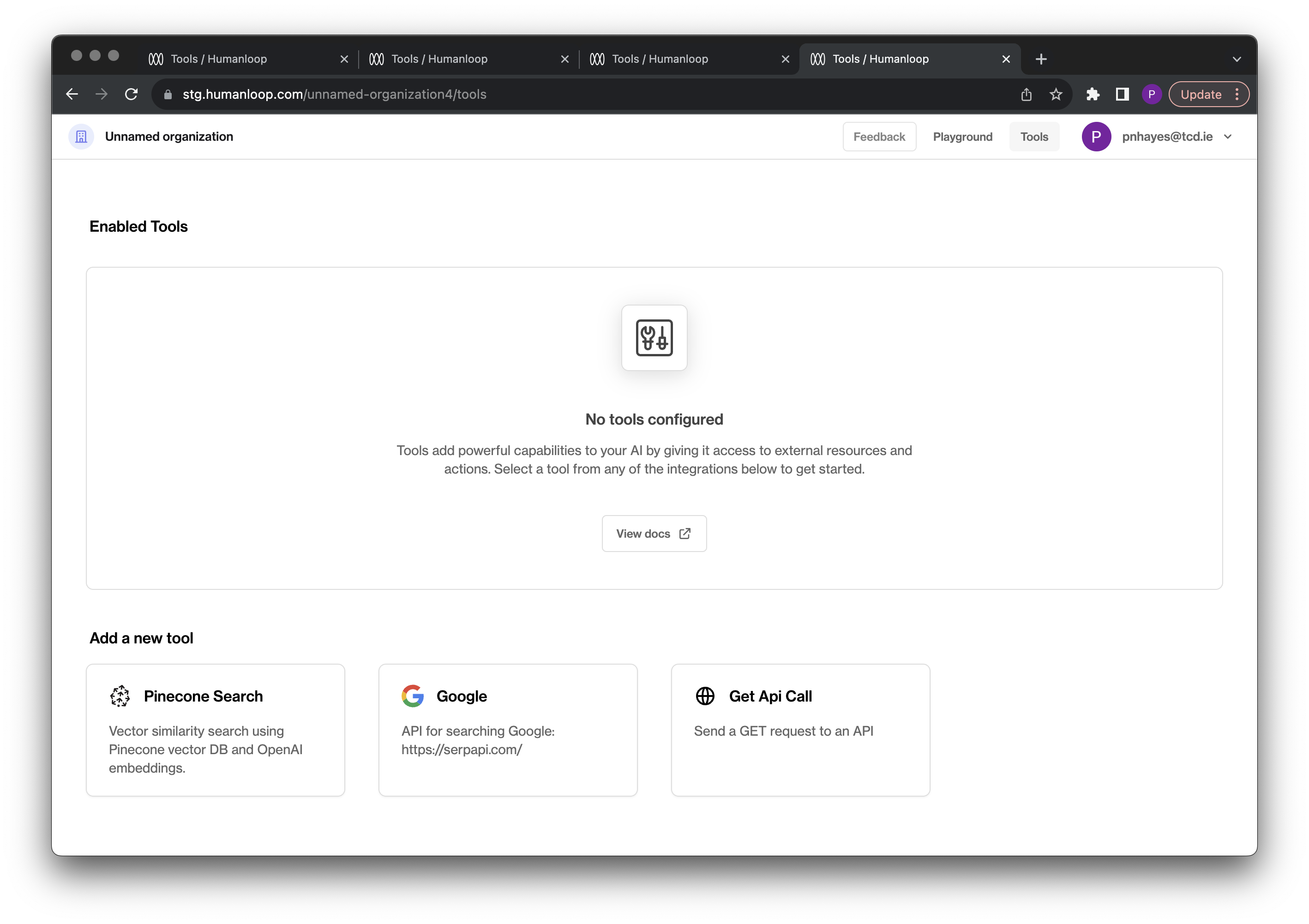Open the Chrome profile P avatar
Image resolution: width=1309 pixels, height=924 pixels.
(x=1152, y=94)
